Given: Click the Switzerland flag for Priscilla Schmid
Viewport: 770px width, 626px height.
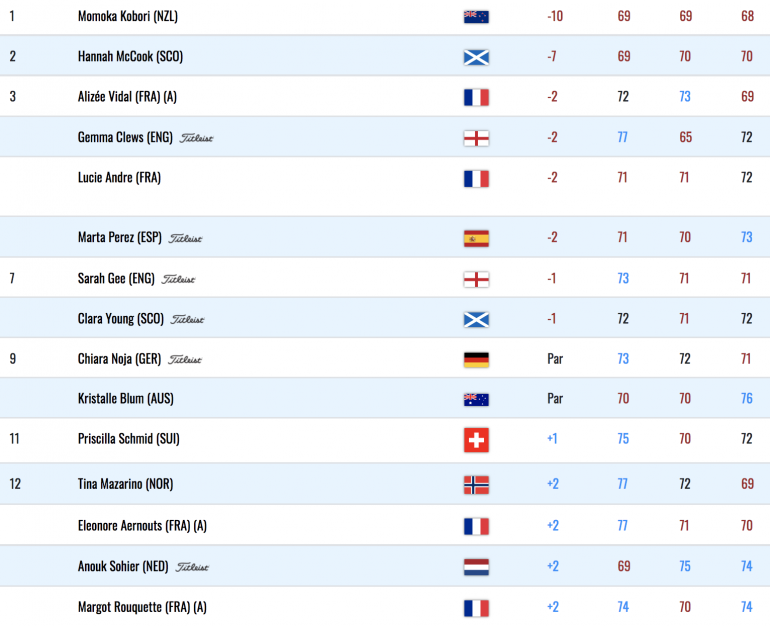Looking at the screenshot, I should point(476,440).
